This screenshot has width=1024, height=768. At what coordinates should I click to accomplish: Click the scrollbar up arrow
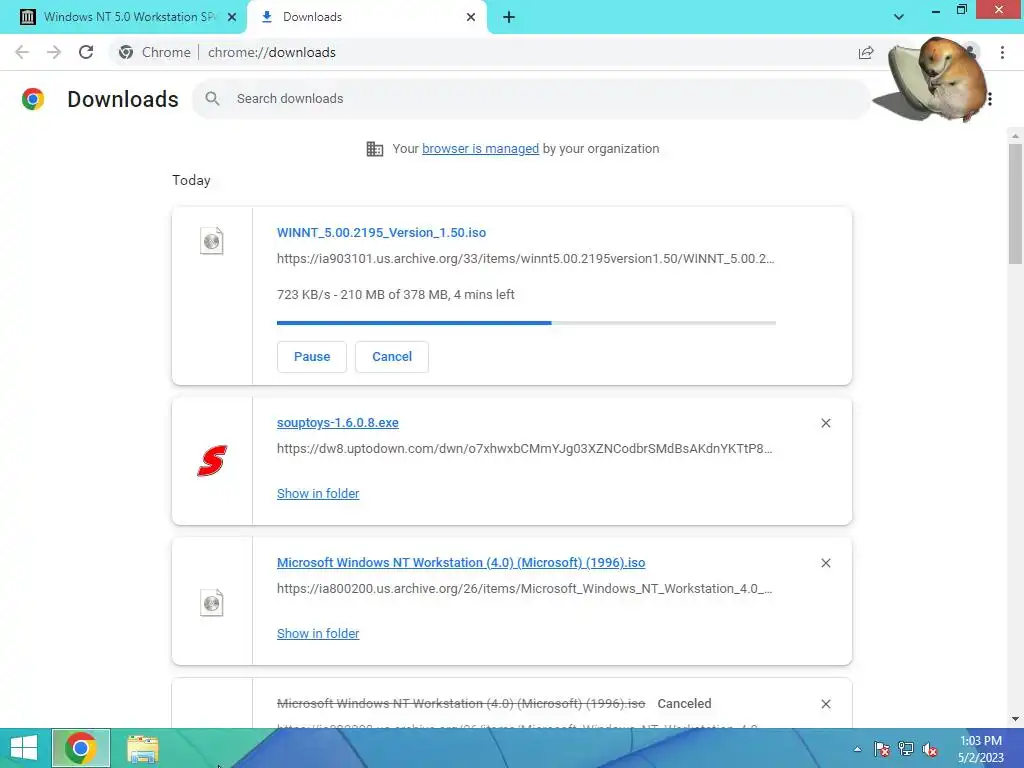(1015, 136)
